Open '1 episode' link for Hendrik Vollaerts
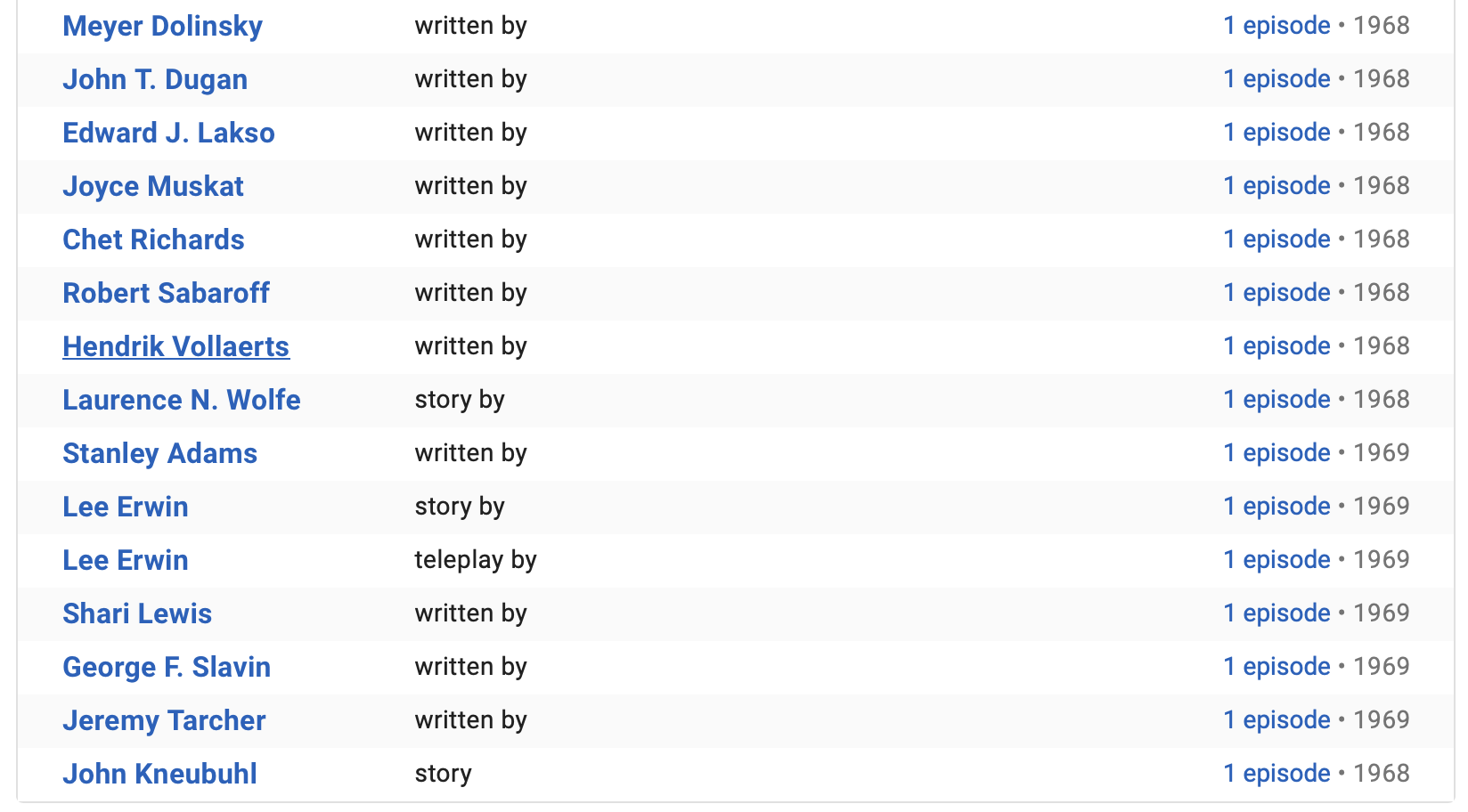This screenshot has height=812, width=1468. (x=1276, y=346)
